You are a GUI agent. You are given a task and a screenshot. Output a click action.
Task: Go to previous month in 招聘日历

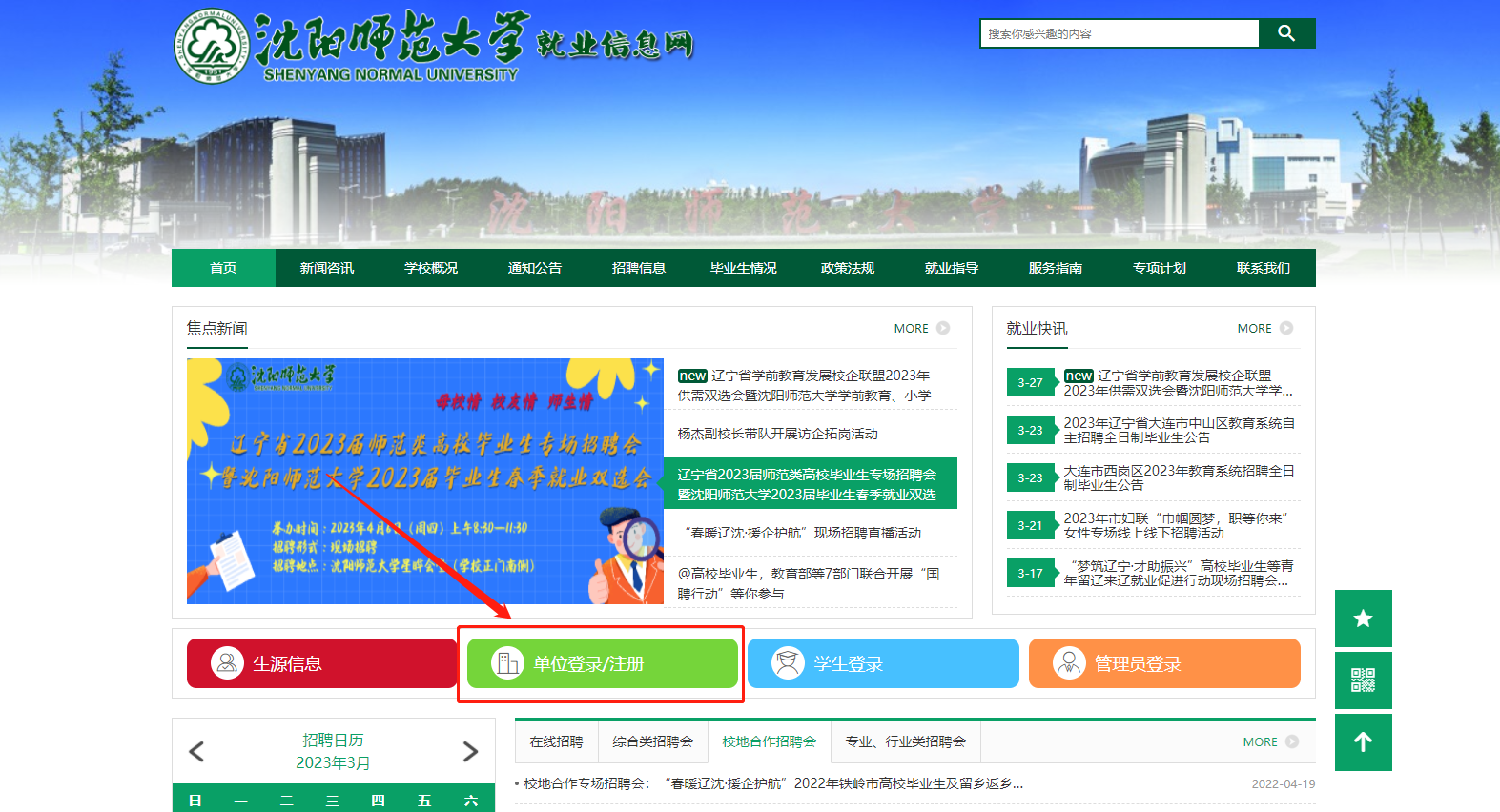(196, 752)
